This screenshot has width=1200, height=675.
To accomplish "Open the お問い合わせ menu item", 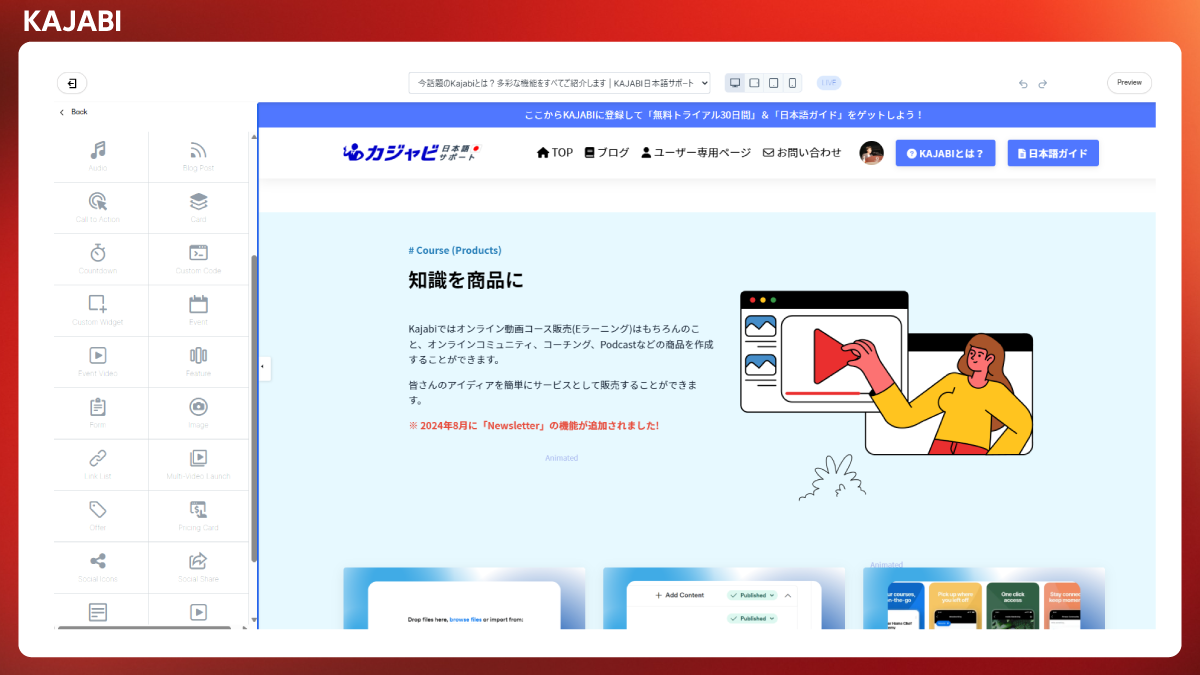I will (x=802, y=153).
